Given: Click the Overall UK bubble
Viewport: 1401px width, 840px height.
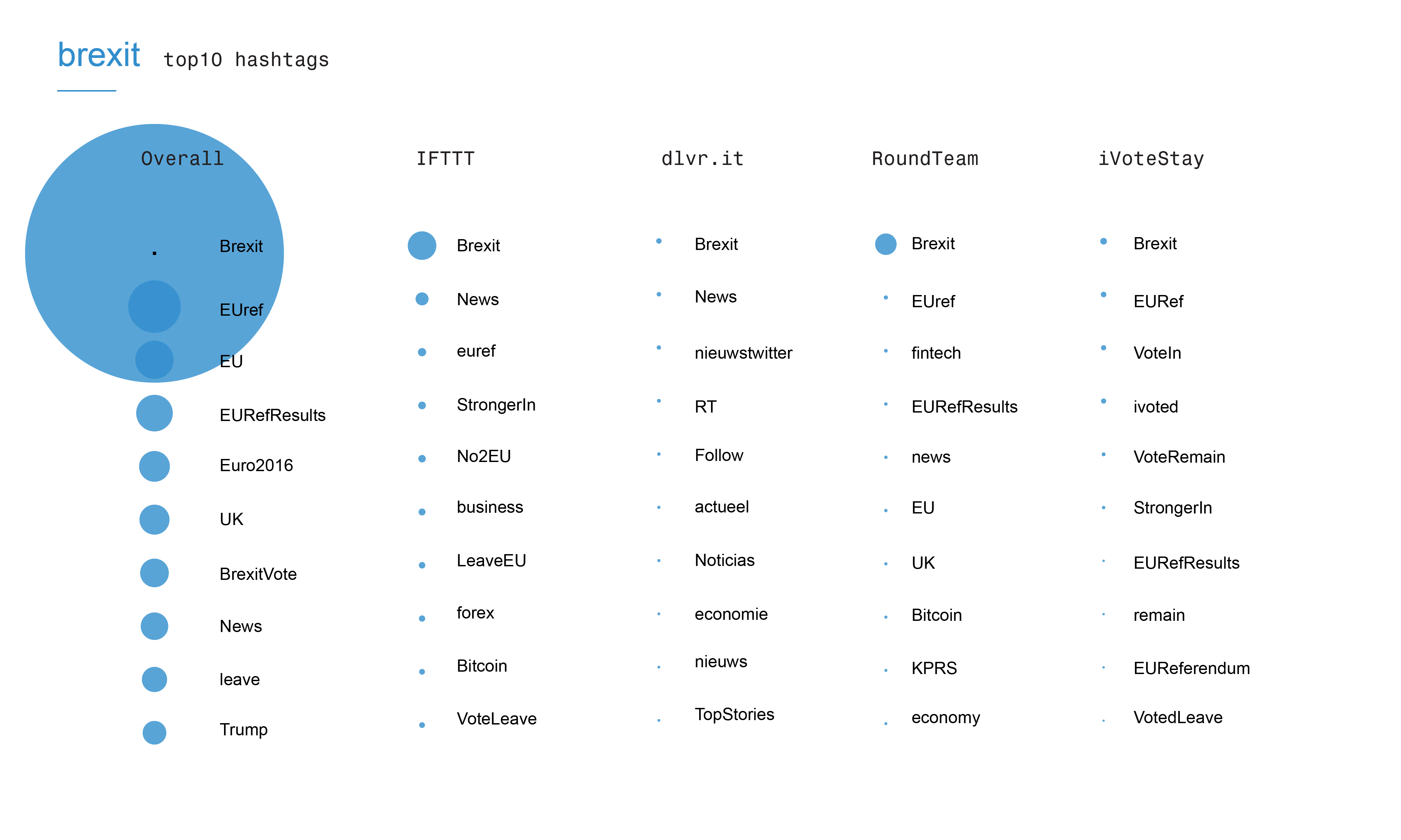Looking at the screenshot, I should point(155,520).
